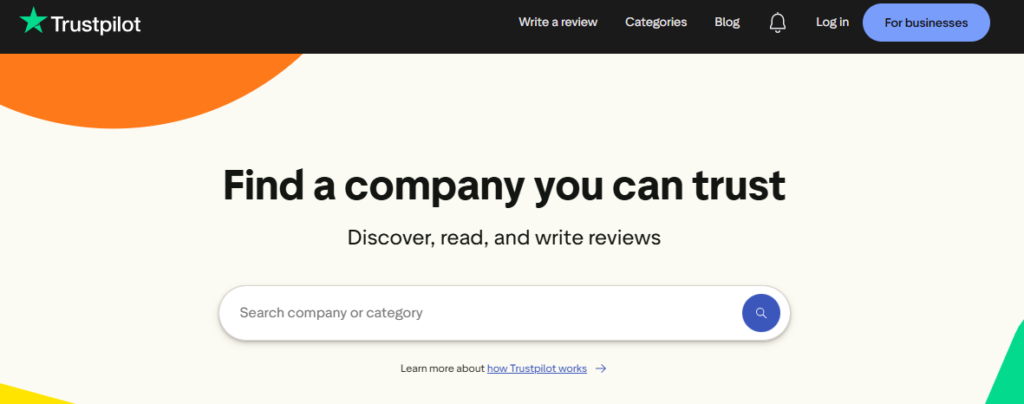Click the blue magnifying glass search button
Screen dimensions: 1024x404
[x=761, y=313]
